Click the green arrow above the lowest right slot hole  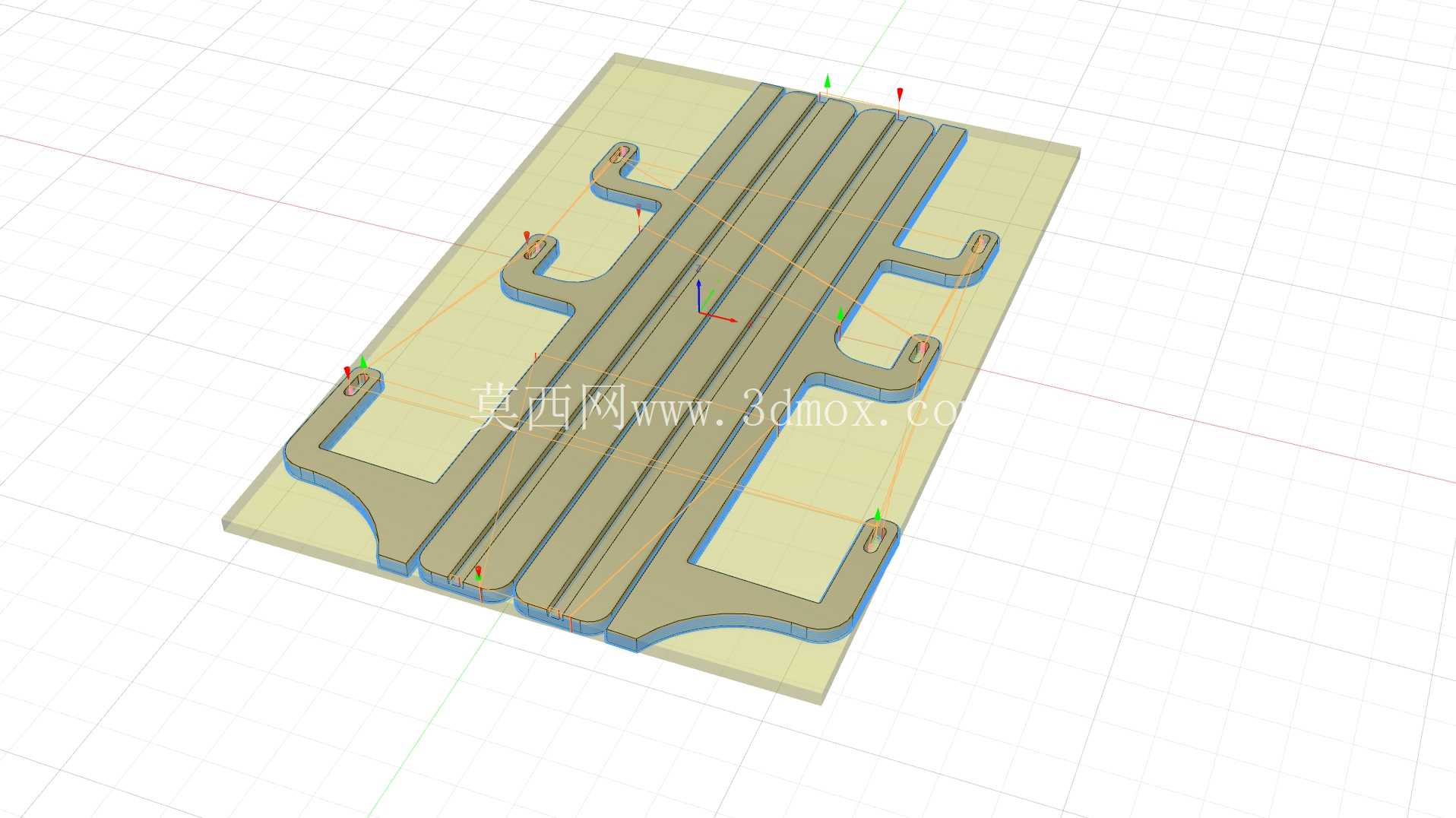click(878, 515)
